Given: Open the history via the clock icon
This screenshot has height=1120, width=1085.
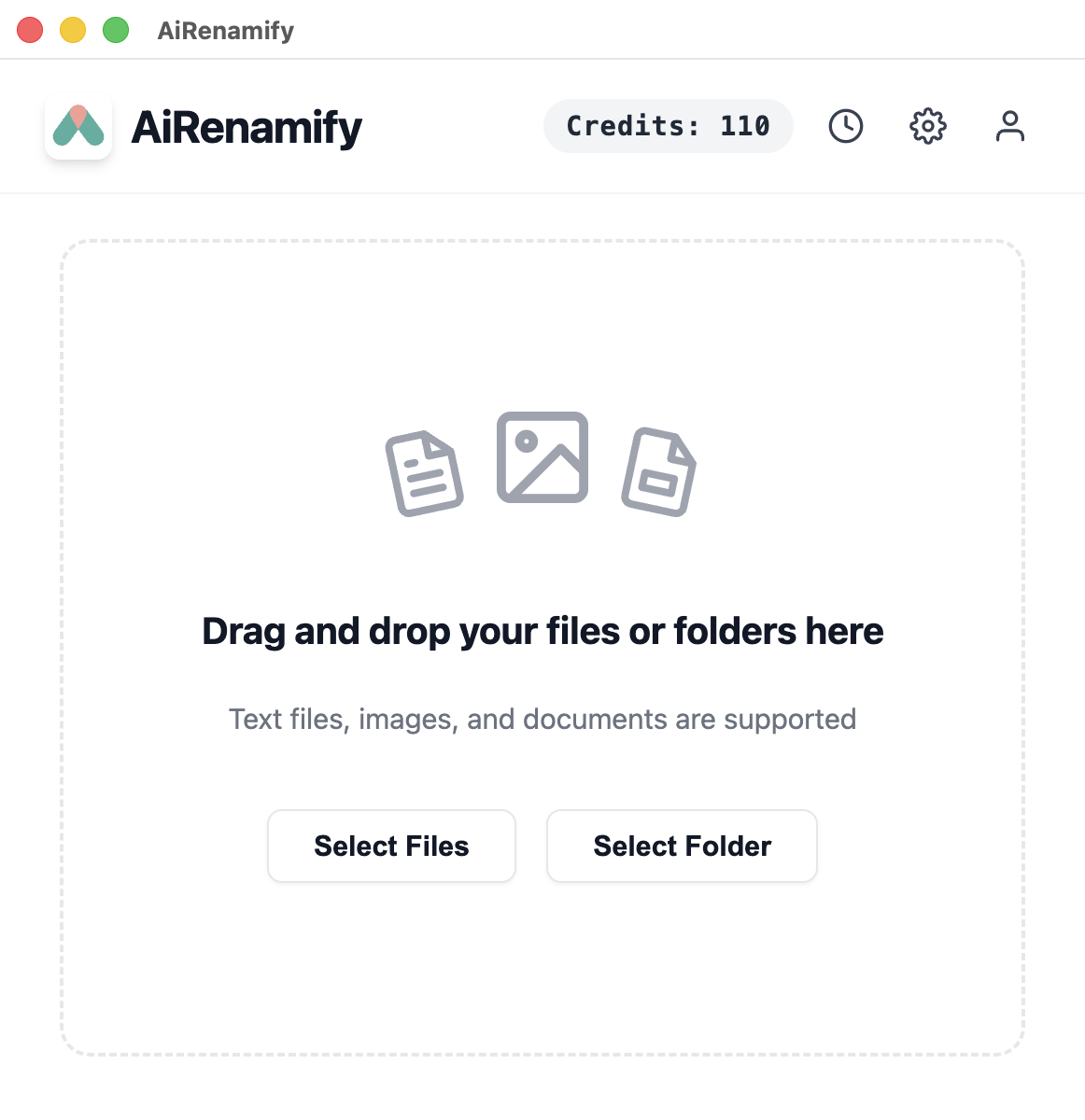Looking at the screenshot, I should [845, 126].
